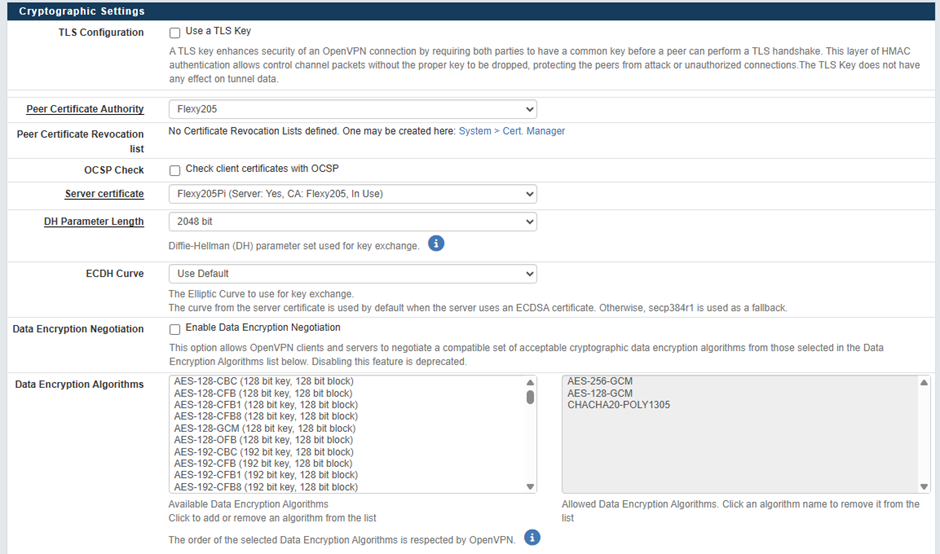Select AES-128-CBC from available algorithms
940x554 pixels.
263,381
